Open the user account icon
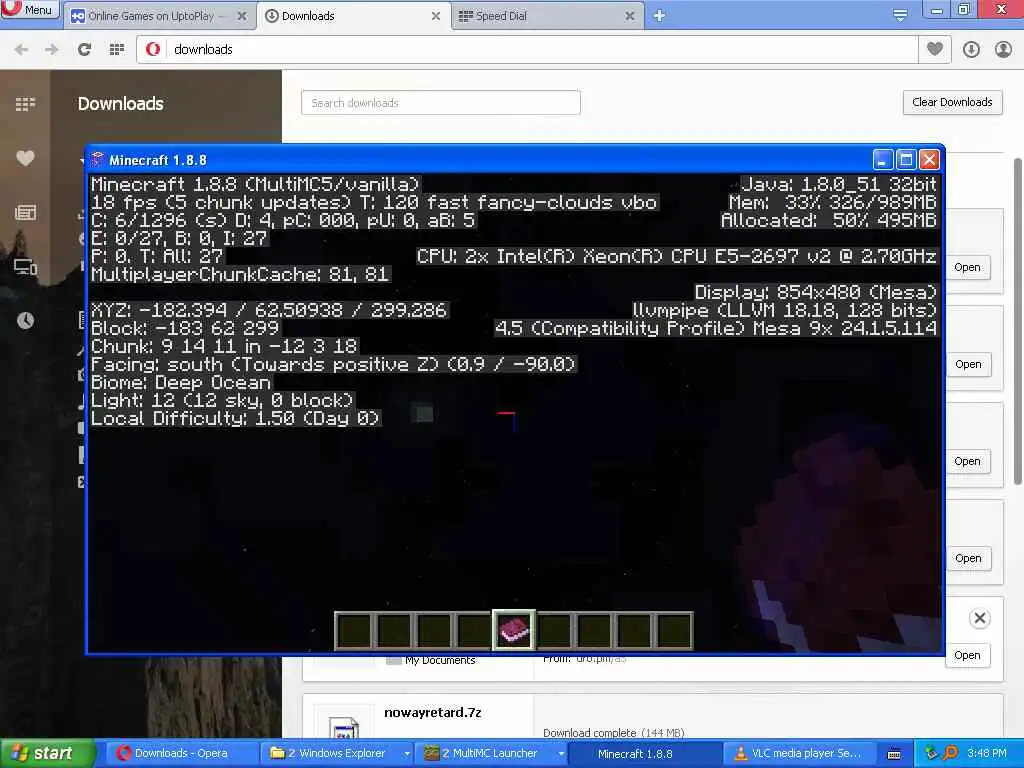 1003,50
